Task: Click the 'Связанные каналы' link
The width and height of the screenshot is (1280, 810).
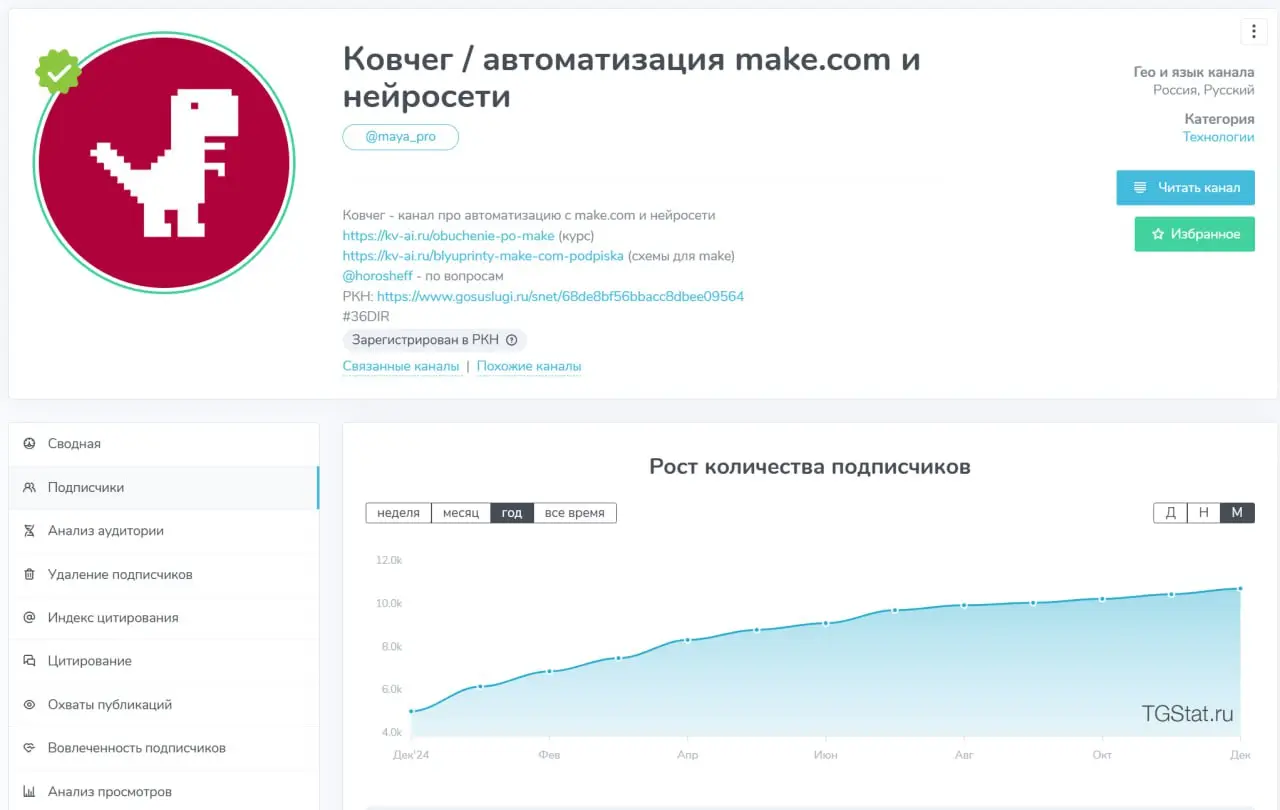Action: [x=401, y=366]
